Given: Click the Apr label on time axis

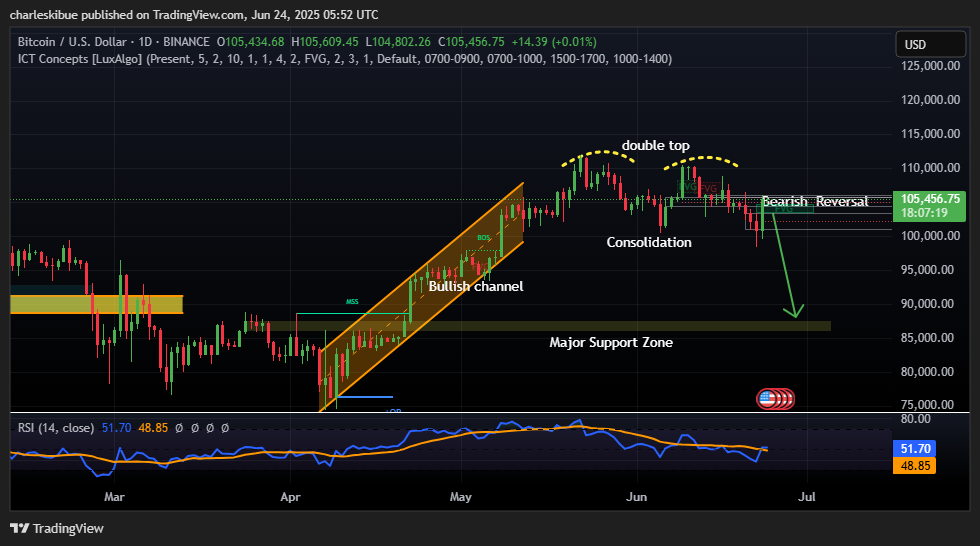Looking at the screenshot, I should point(290,497).
